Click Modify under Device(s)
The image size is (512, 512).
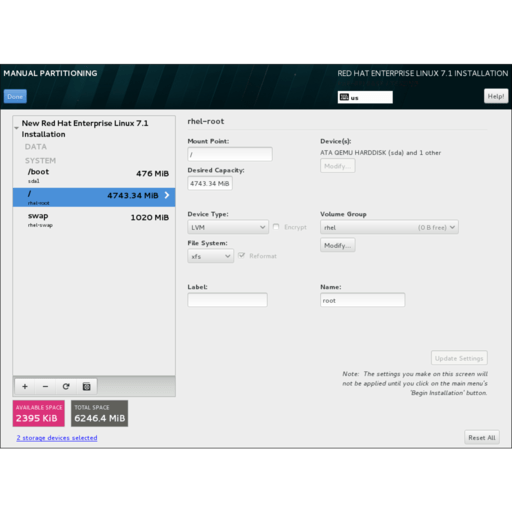click(338, 166)
